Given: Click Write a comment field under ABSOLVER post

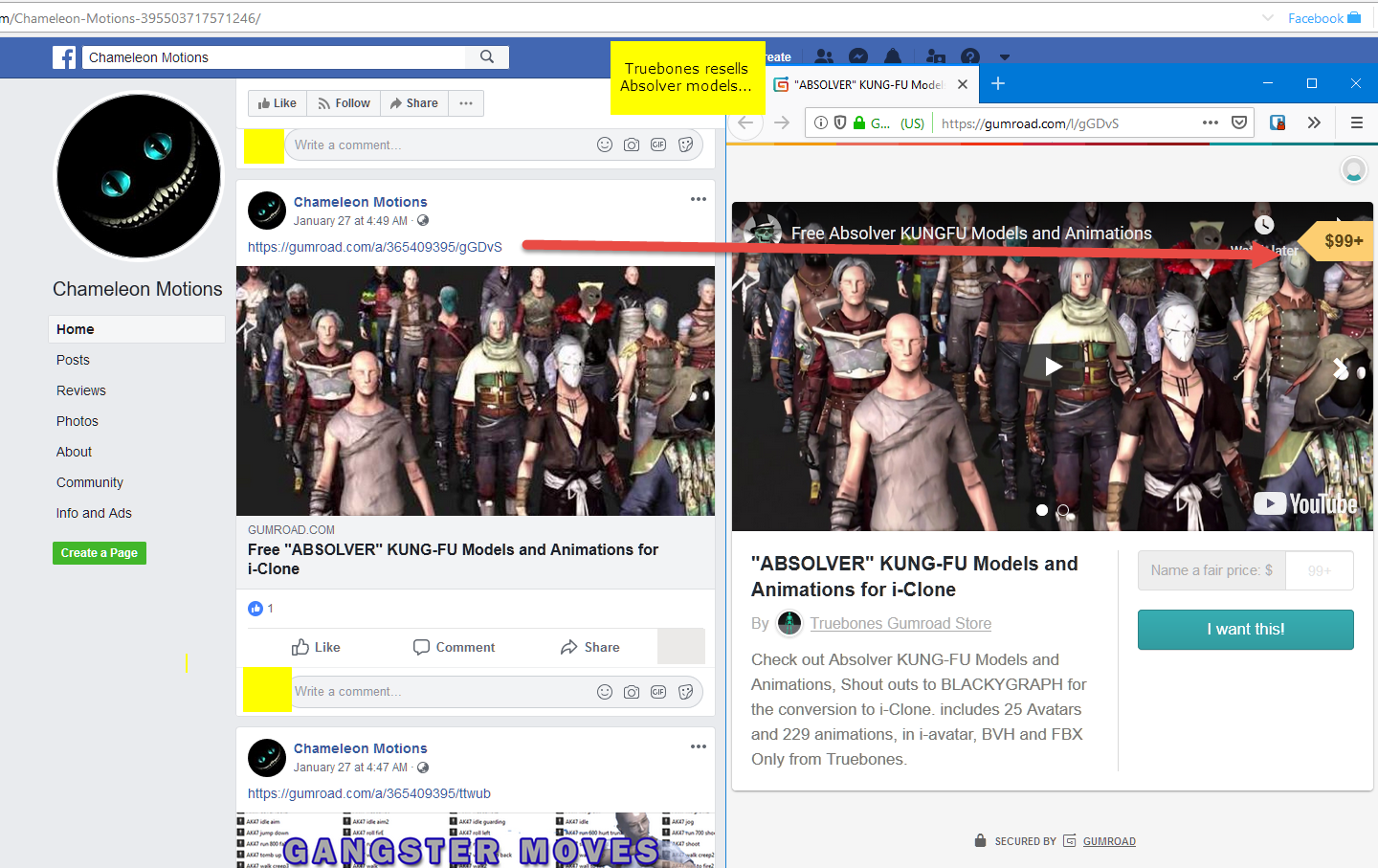Looking at the screenshot, I should pyautogui.click(x=440, y=692).
